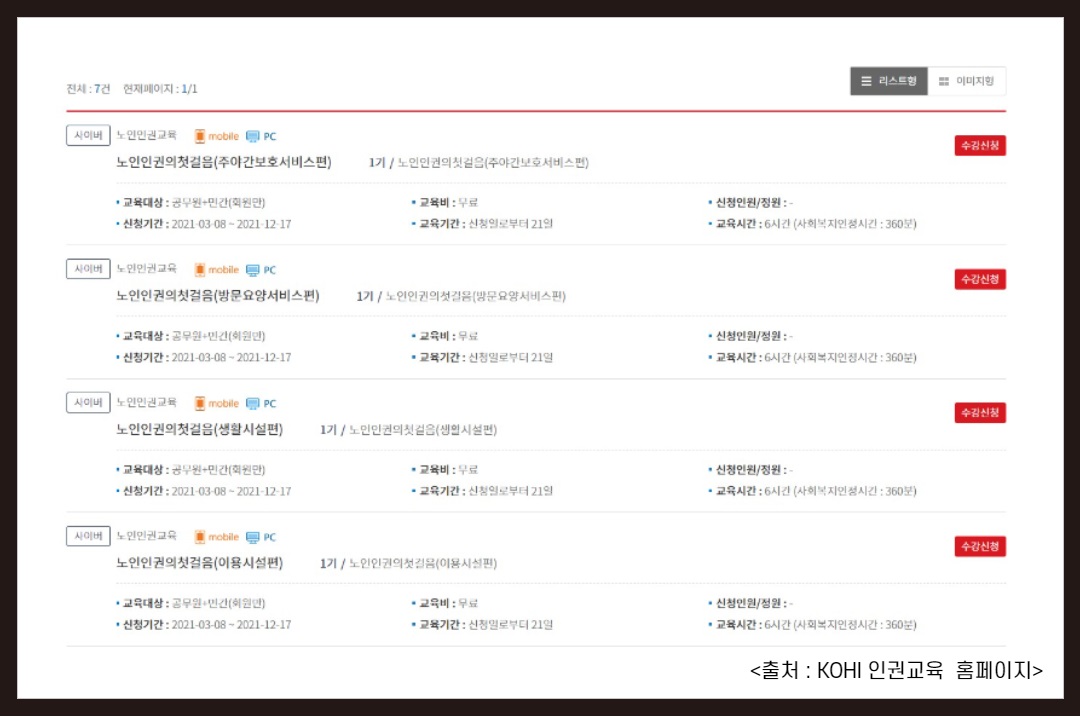Viewport: 1080px width, 718px height.
Task: Open 노인인권의첫걸음(생활시설편) course title
Action: pos(200,429)
